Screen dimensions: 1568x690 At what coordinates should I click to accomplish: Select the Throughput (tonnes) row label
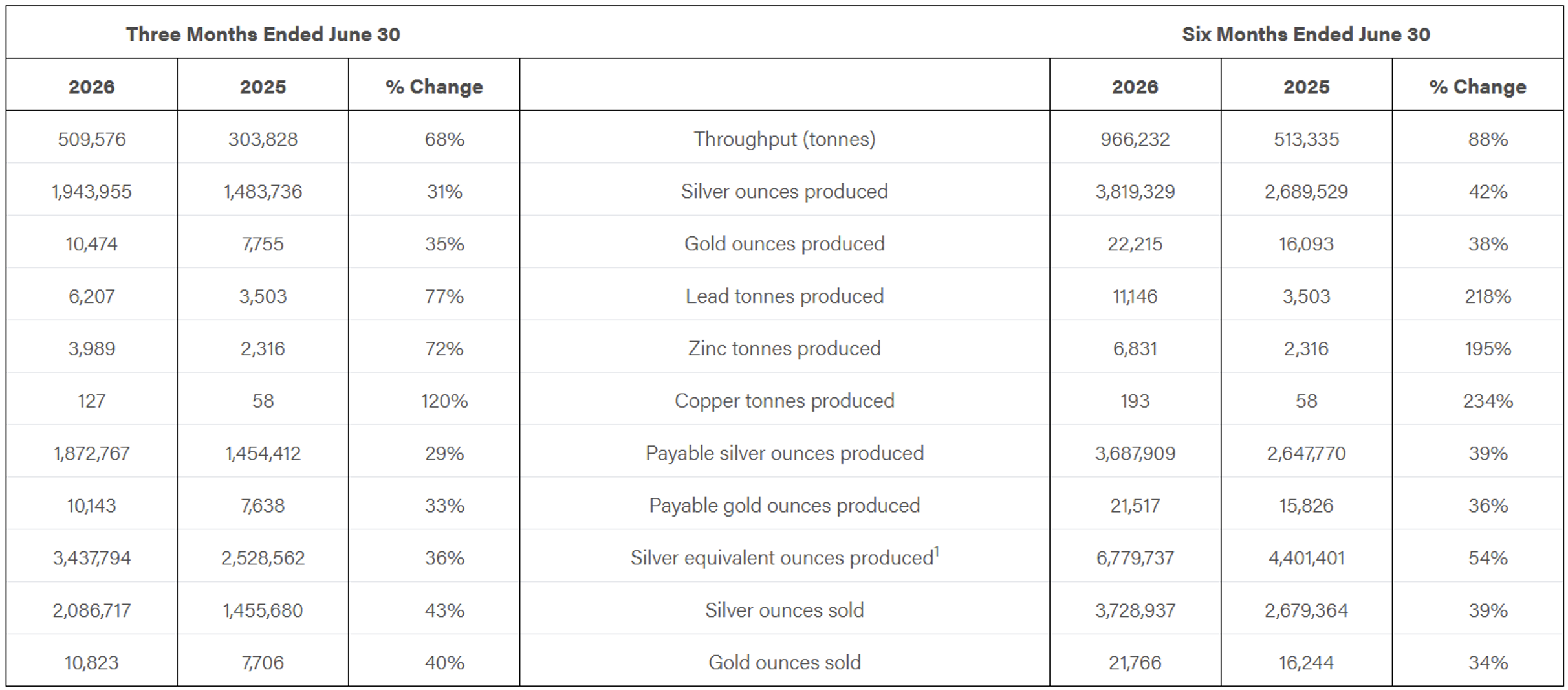(x=785, y=139)
